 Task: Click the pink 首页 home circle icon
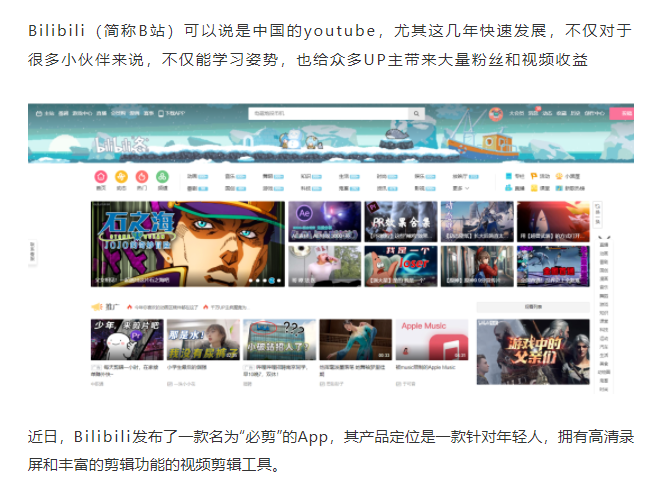tap(101, 177)
